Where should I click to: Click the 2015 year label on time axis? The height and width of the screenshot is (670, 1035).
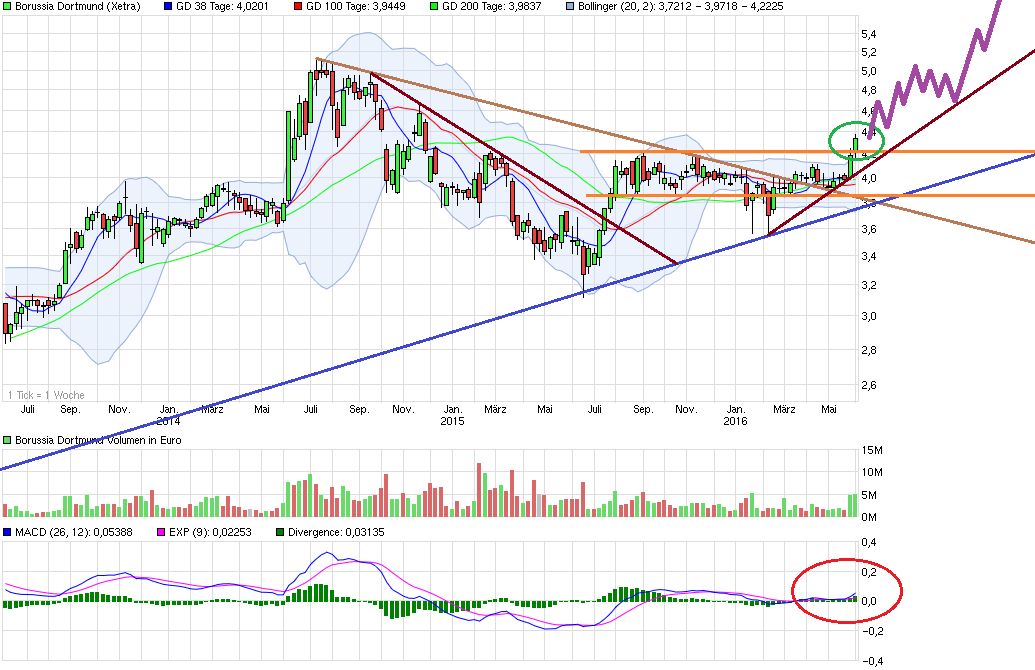[x=452, y=421]
